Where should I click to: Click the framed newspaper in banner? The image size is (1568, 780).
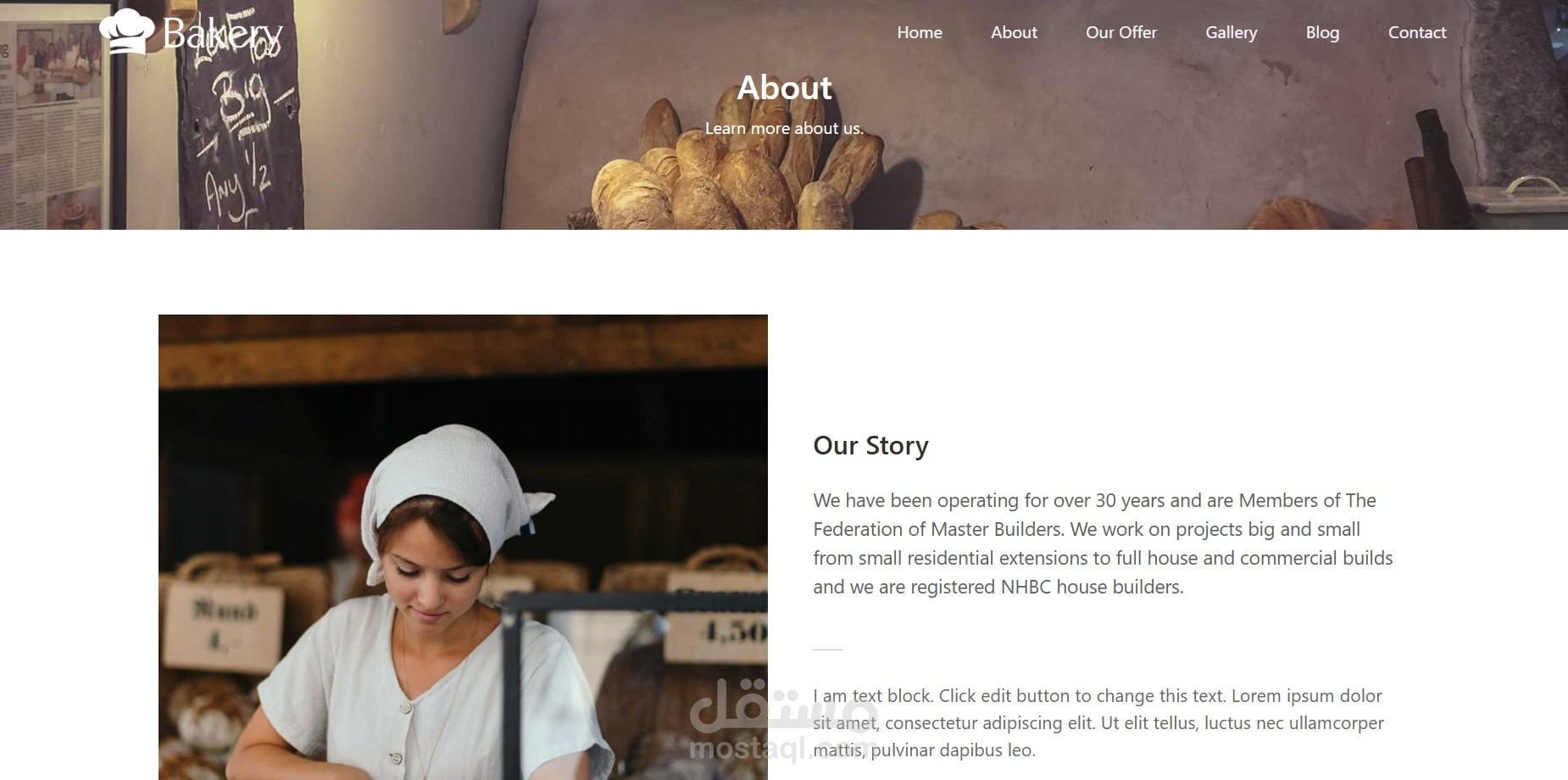(59, 114)
